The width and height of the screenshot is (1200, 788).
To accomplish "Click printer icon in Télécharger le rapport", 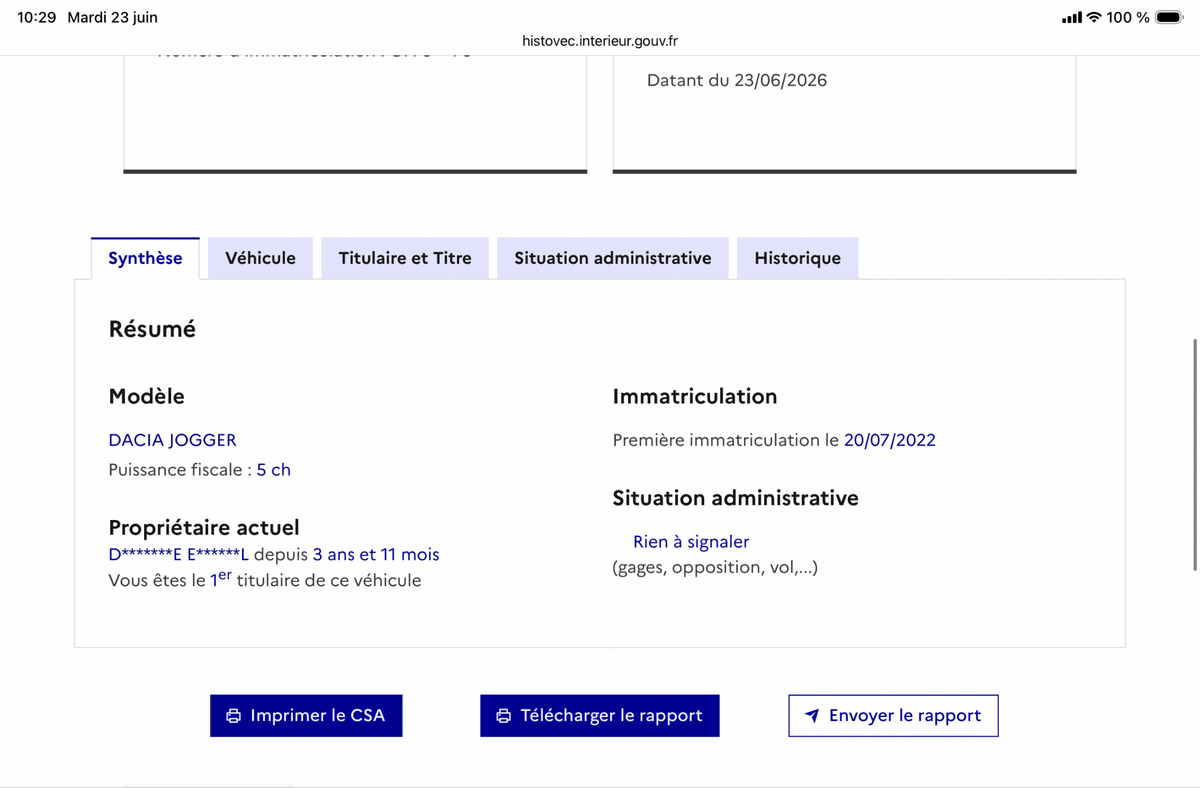I will (x=504, y=716).
